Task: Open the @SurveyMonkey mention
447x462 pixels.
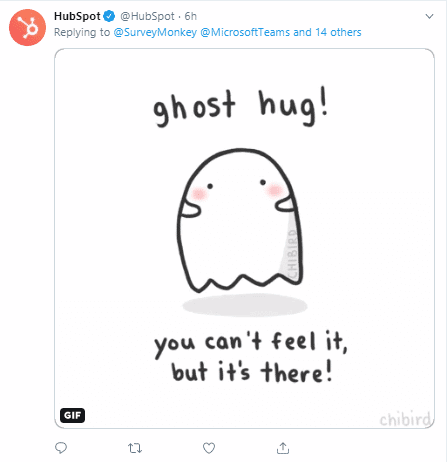Action: click(x=155, y=32)
